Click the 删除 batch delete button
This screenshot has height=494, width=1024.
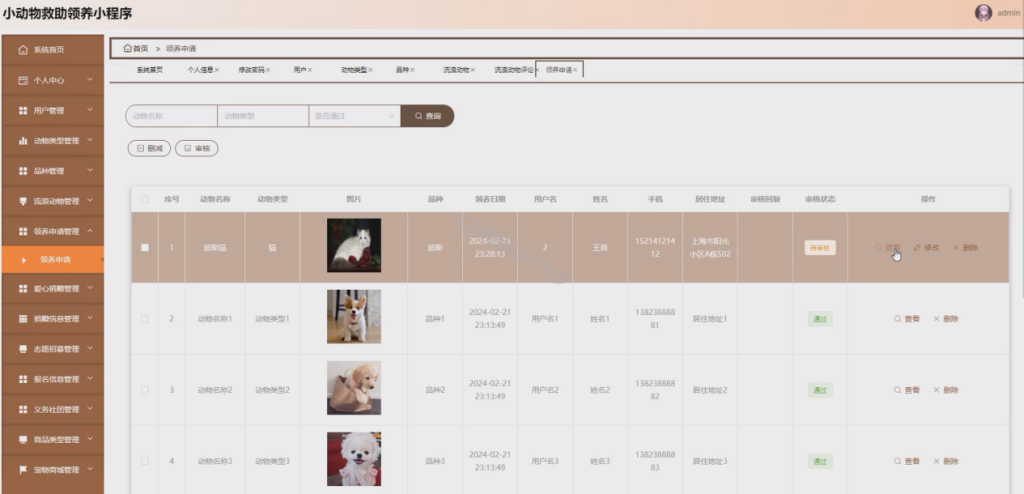(x=149, y=148)
